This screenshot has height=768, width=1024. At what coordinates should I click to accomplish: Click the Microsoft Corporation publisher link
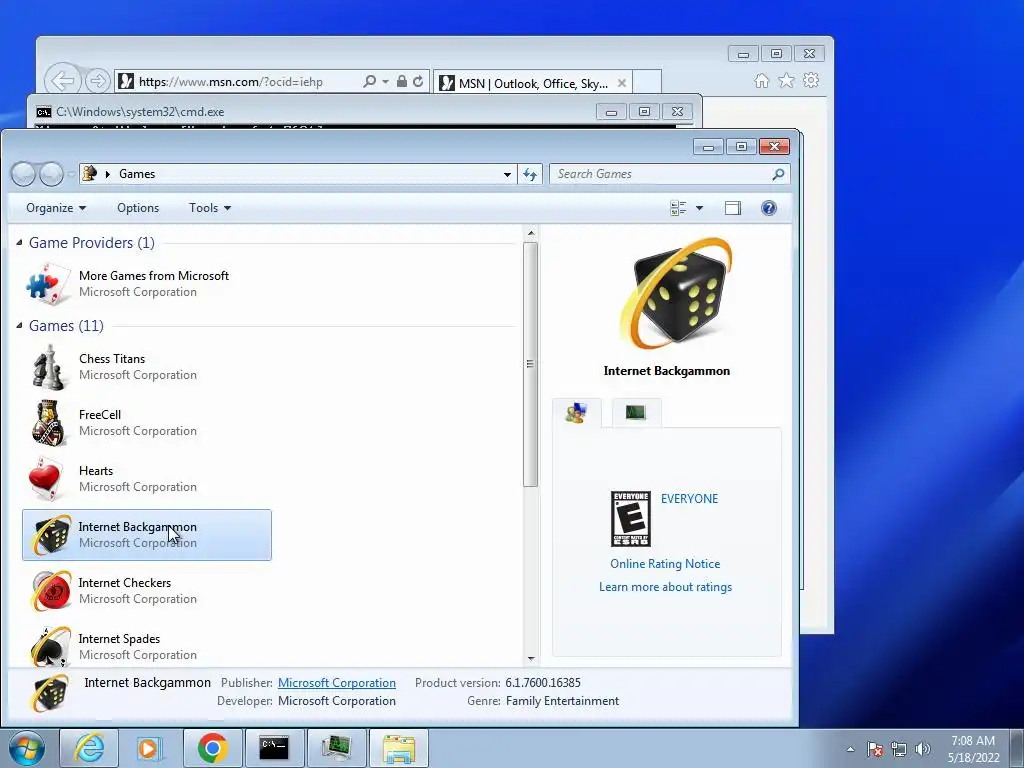click(x=337, y=682)
